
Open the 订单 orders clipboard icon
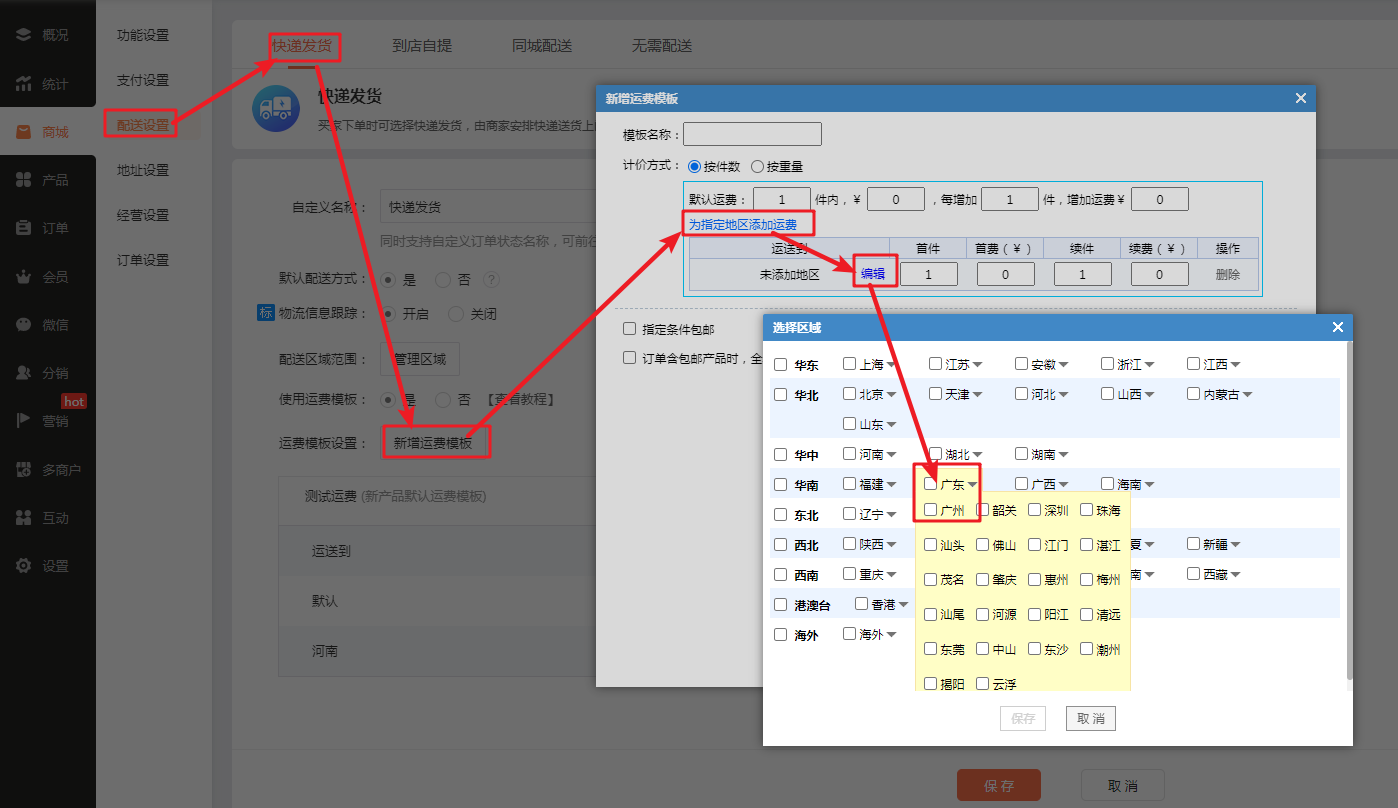[23, 228]
